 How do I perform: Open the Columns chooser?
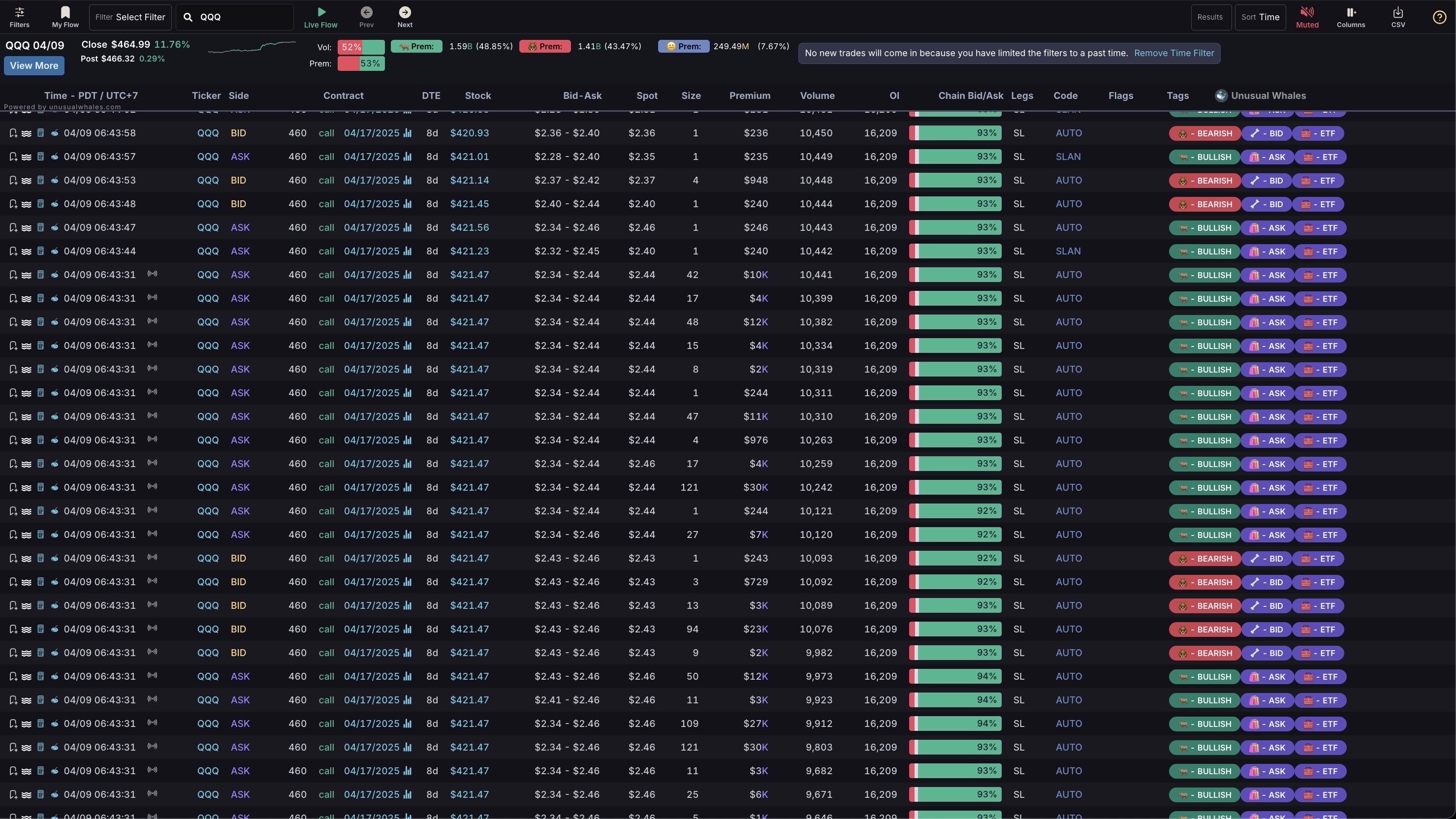pyautogui.click(x=1351, y=17)
